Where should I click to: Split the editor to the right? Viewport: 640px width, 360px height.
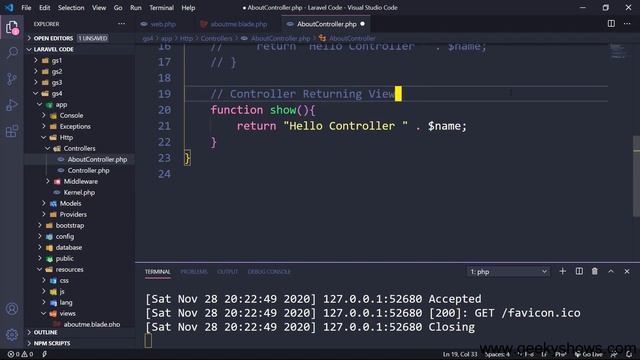click(x=611, y=24)
